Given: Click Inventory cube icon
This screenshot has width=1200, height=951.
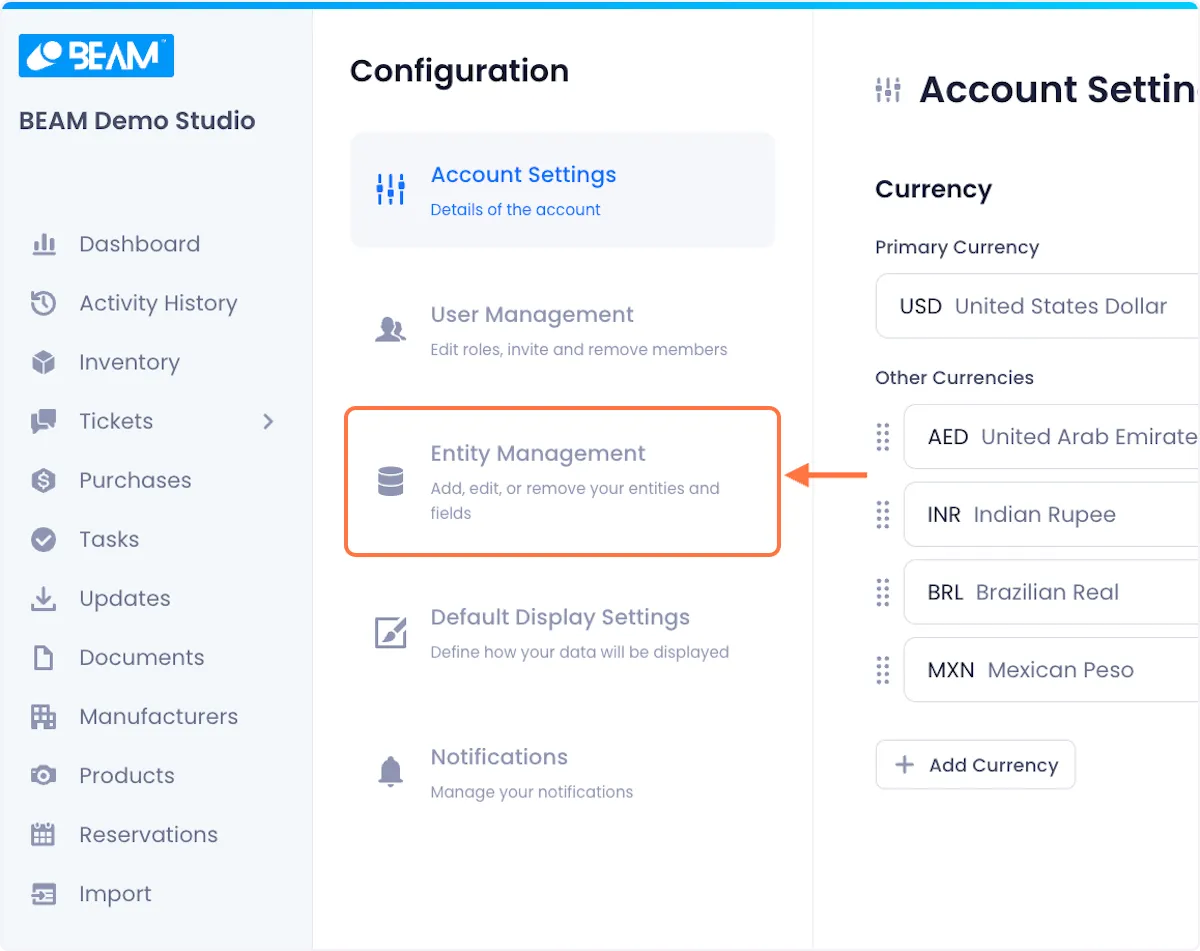Looking at the screenshot, I should 43,362.
